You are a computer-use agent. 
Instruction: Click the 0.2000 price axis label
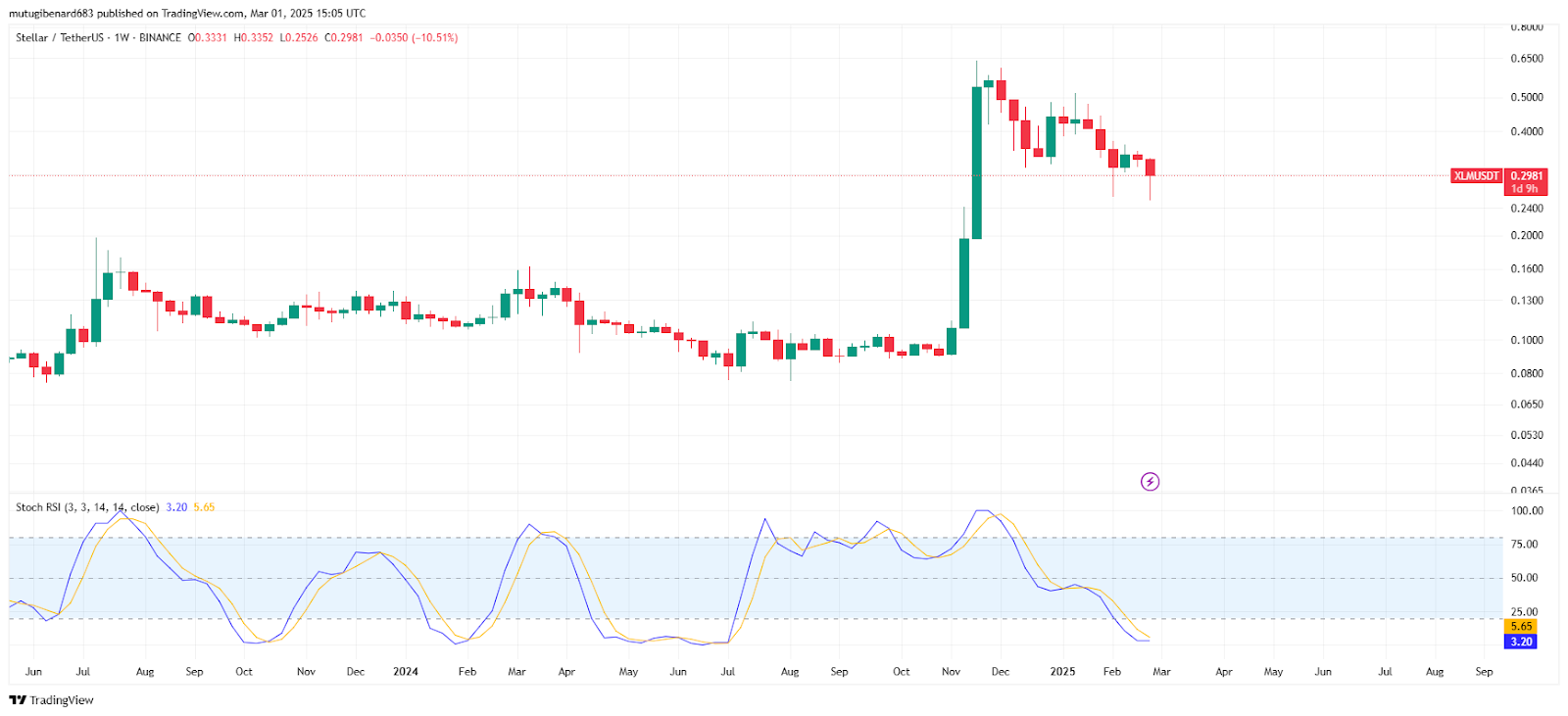[x=1527, y=235]
